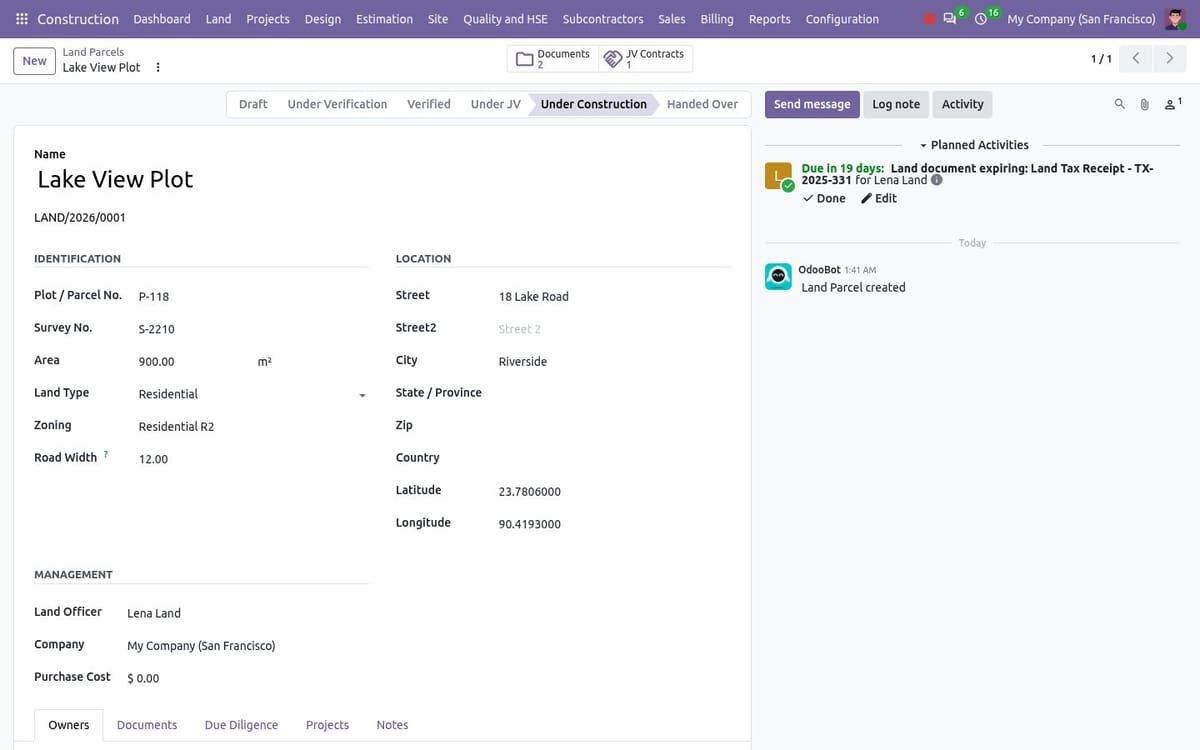The height and width of the screenshot is (750, 1200).
Task: Open the conversations messages icon
Action: 951,19
